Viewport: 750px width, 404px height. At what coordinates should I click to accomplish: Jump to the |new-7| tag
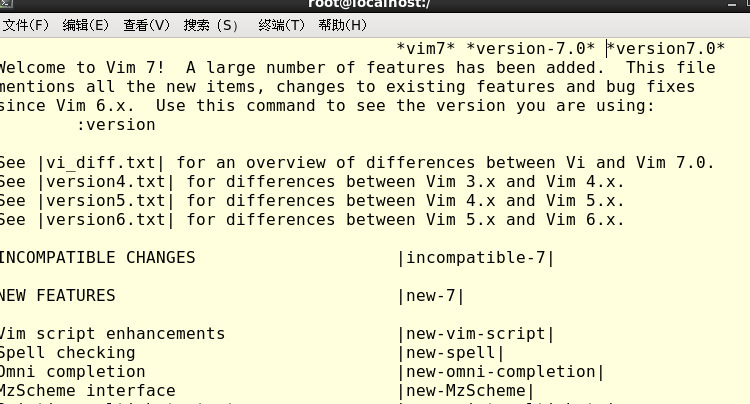[x=430, y=296]
